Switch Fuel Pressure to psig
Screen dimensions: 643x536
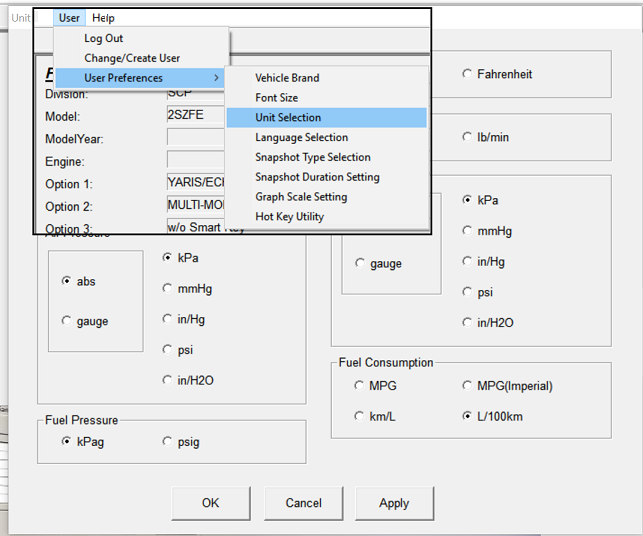pyautogui.click(x=168, y=441)
